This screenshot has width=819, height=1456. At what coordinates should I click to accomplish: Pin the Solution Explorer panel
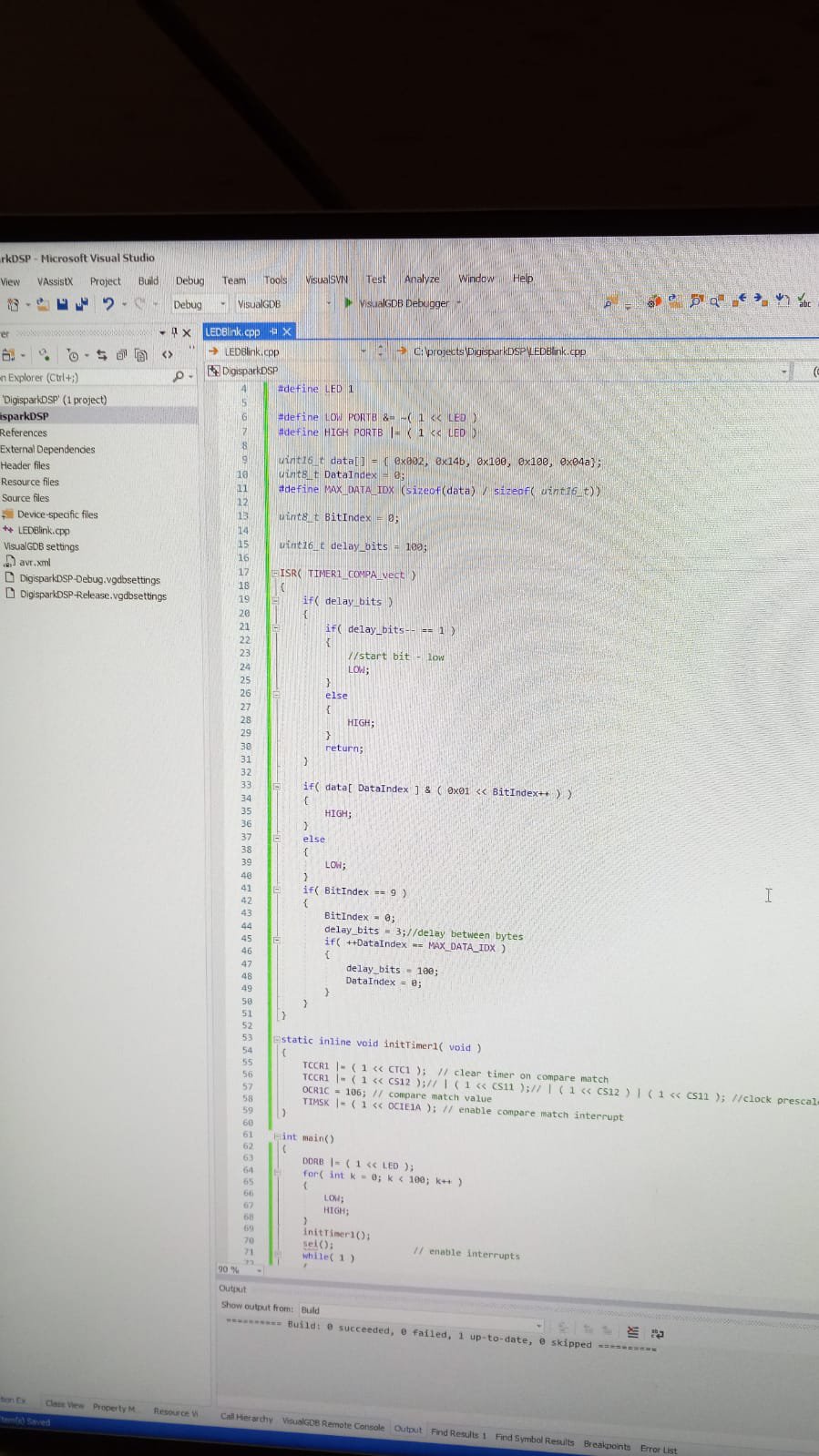[174, 332]
